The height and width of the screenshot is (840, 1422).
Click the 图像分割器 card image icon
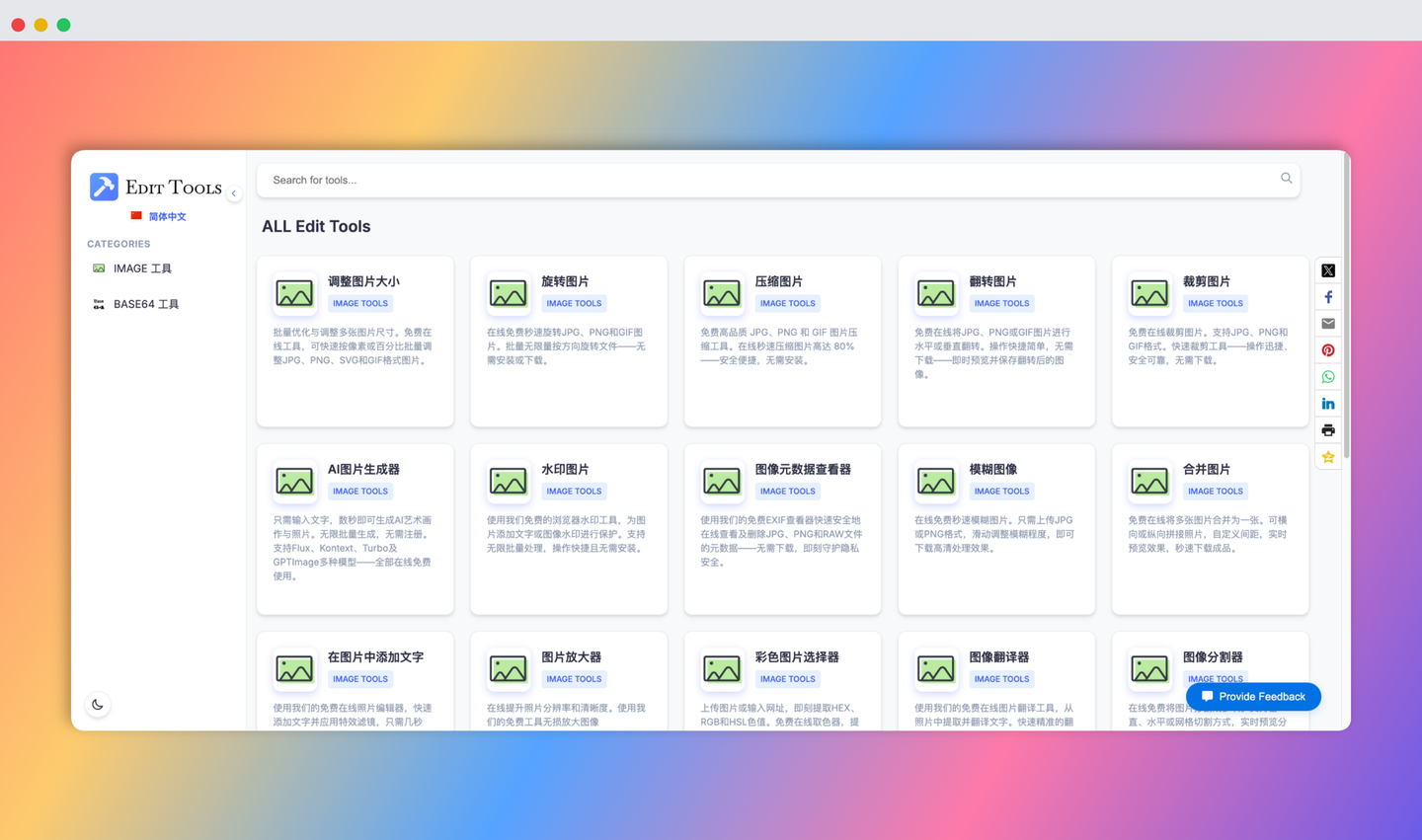[x=1149, y=669]
